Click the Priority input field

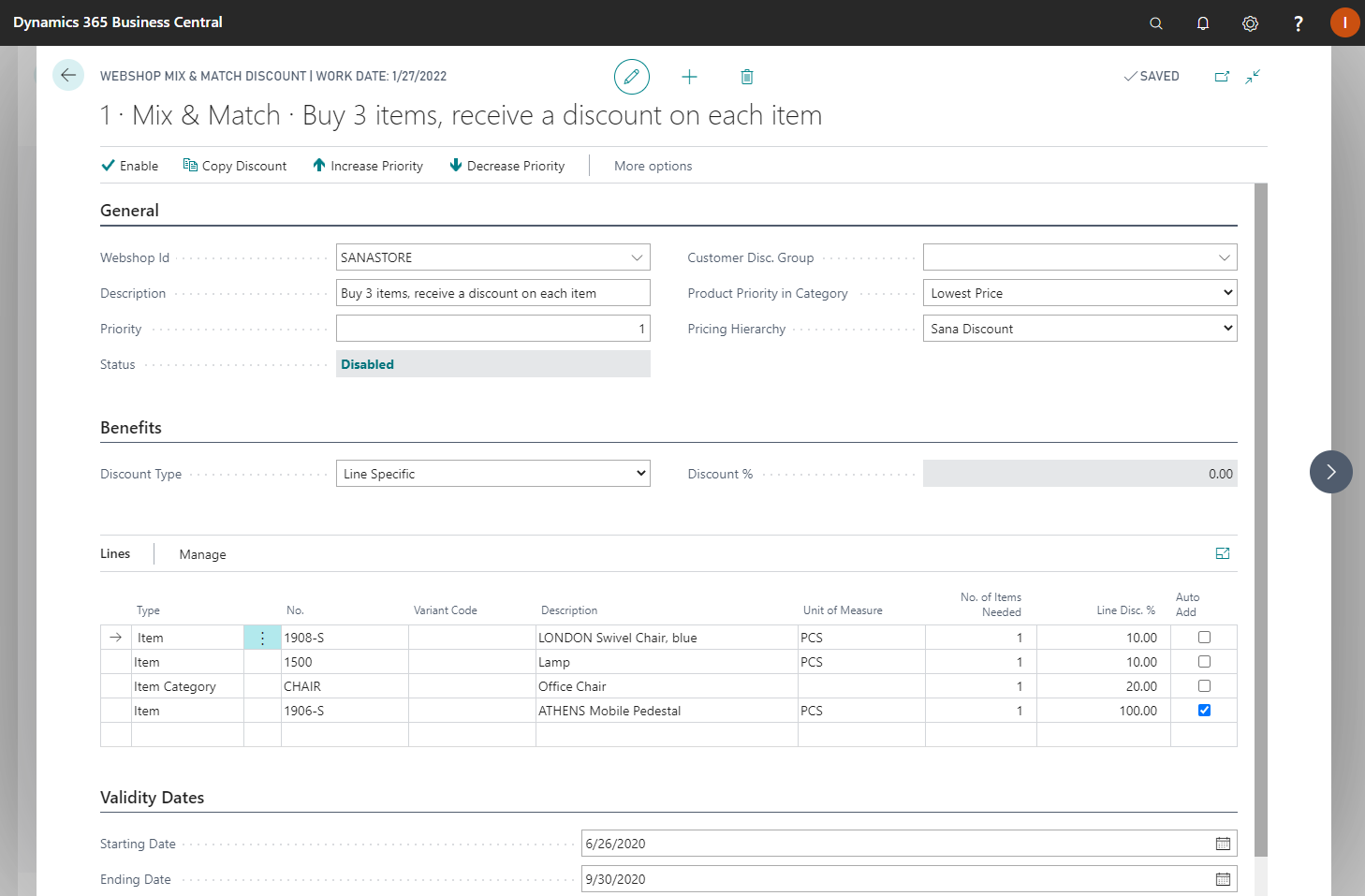point(492,329)
